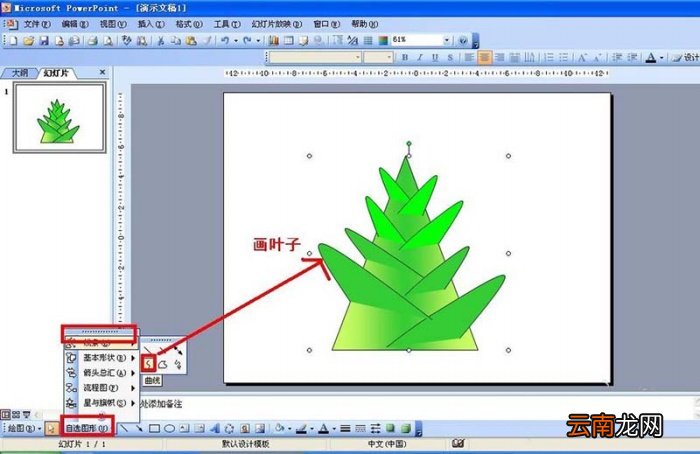Toggle numbered list formatting
The height and width of the screenshot is (454, 700).
point(549,57)
